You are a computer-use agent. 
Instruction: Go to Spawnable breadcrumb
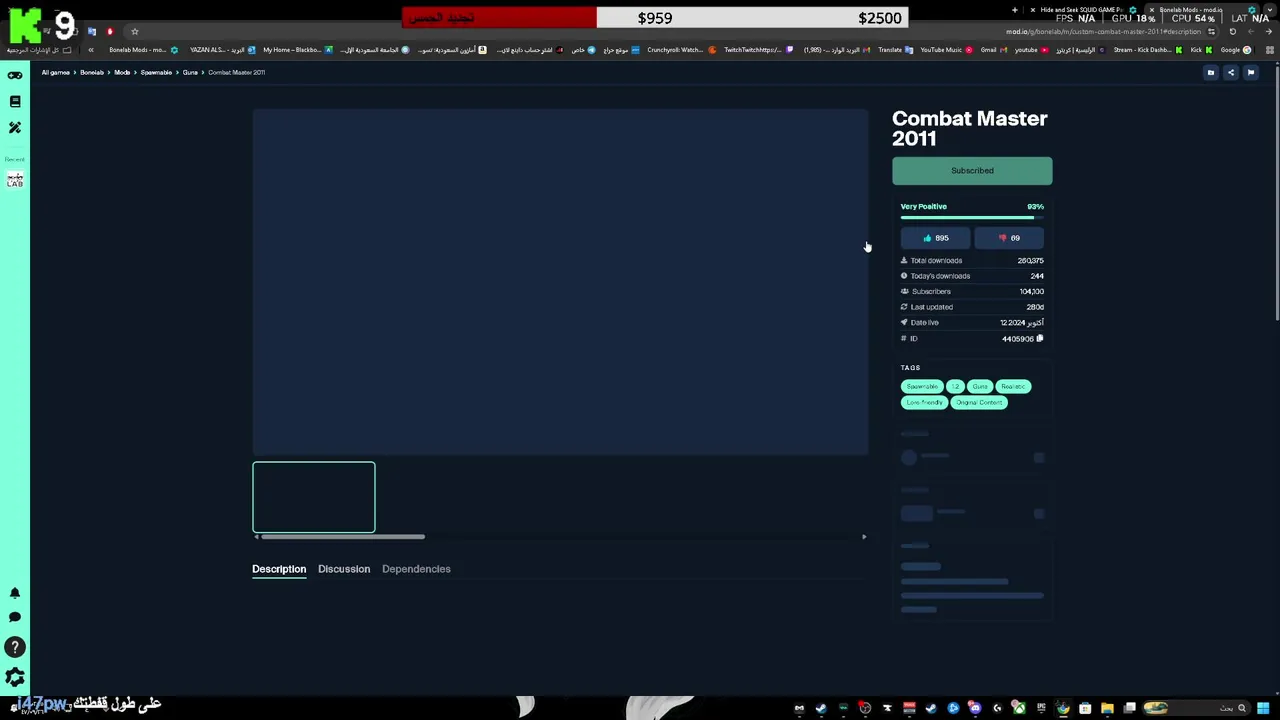156,72
